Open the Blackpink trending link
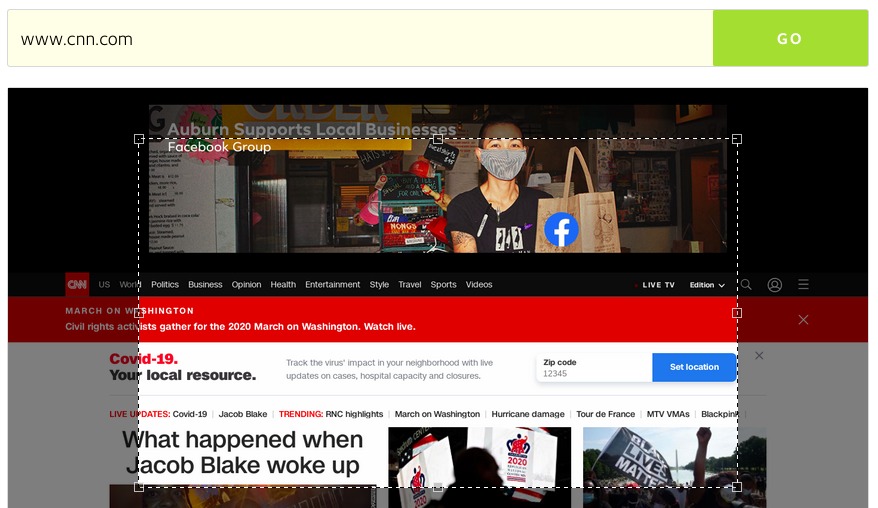Image resolution: width=878 pixels, height=508 pixels. (721, 414)
